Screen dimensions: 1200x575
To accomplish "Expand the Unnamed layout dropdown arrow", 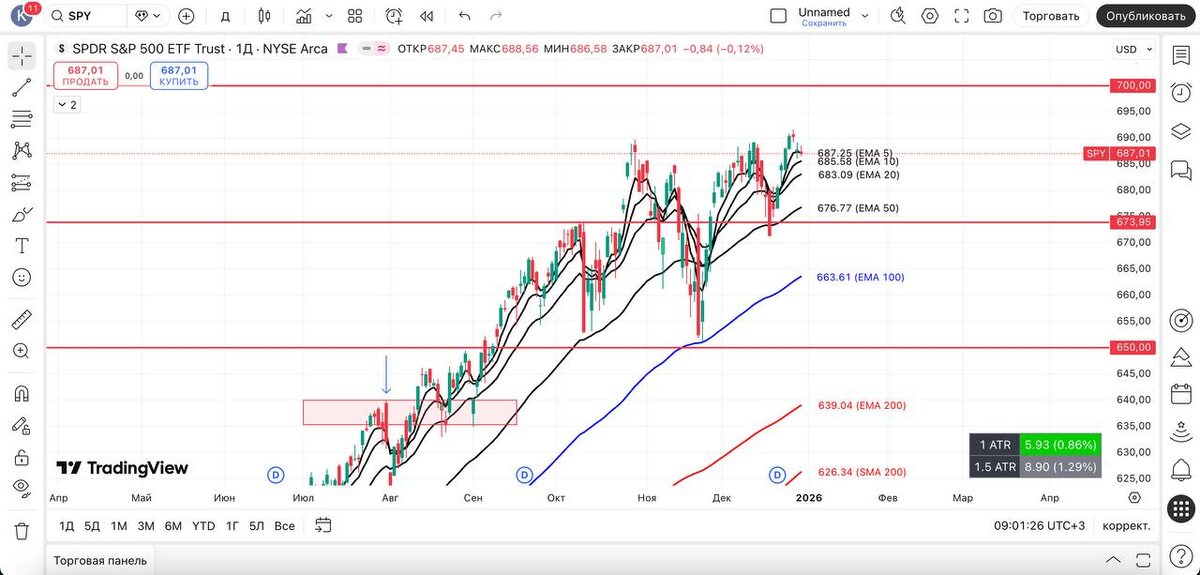I will [865, 16].
